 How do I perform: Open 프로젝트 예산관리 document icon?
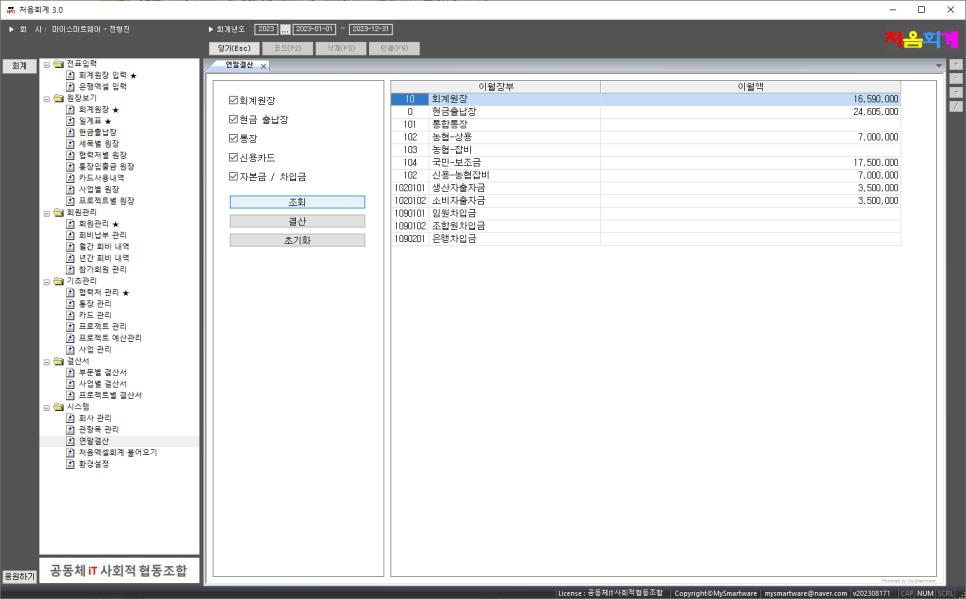[x=70, y=338]
